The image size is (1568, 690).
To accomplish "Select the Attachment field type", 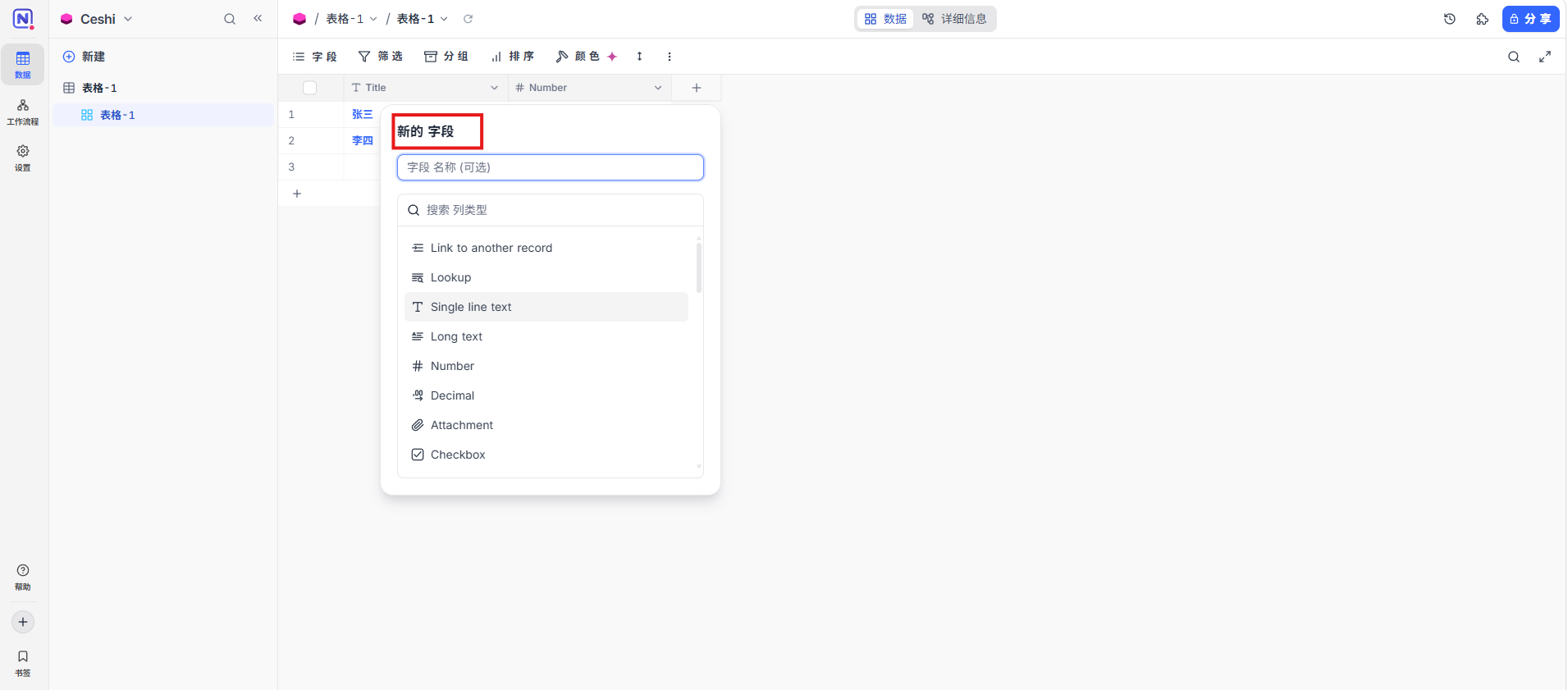I will coord(546,425).
